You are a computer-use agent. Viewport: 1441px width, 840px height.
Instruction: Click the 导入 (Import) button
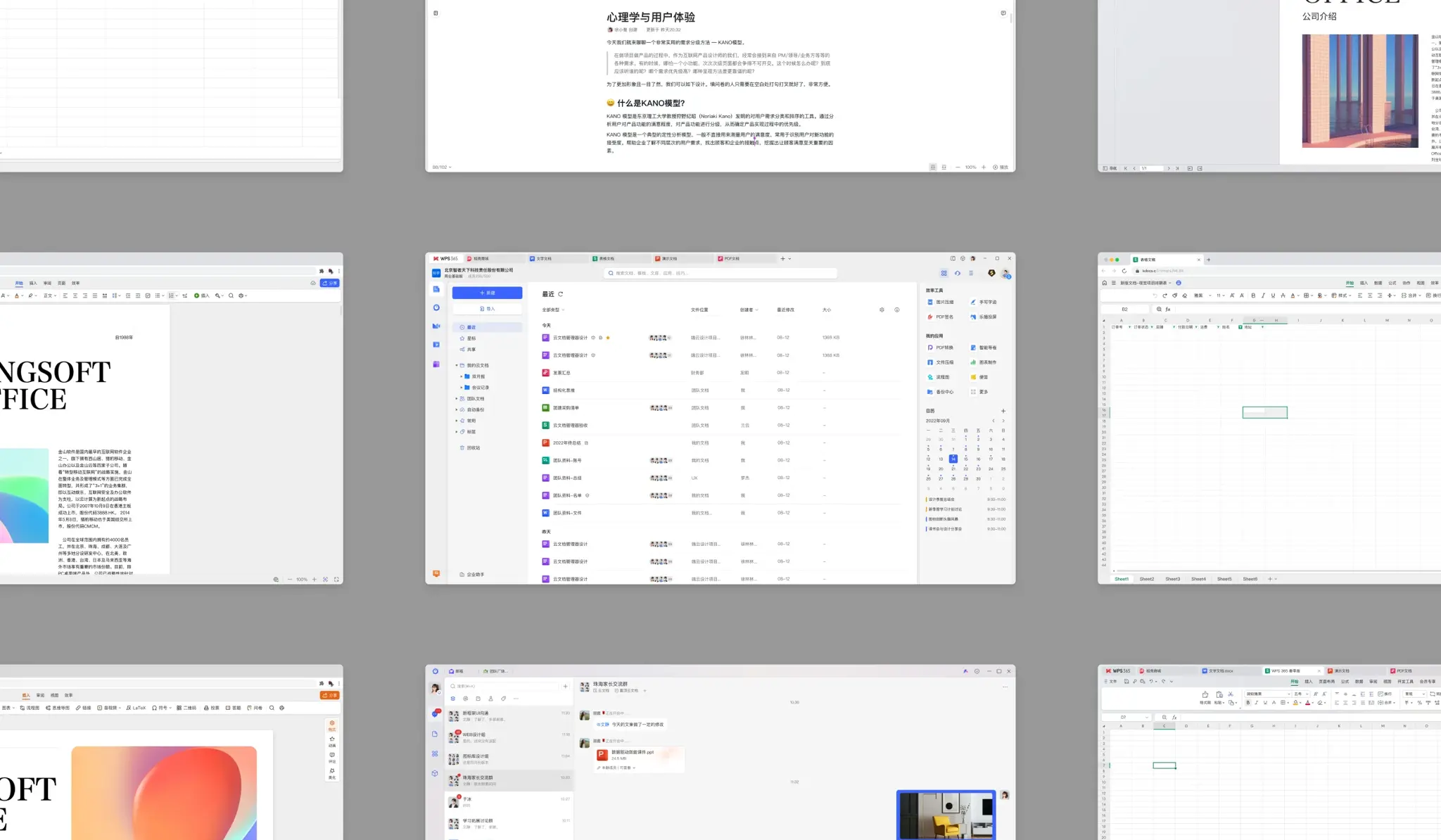pyautogui.click(x=487, y=309)
